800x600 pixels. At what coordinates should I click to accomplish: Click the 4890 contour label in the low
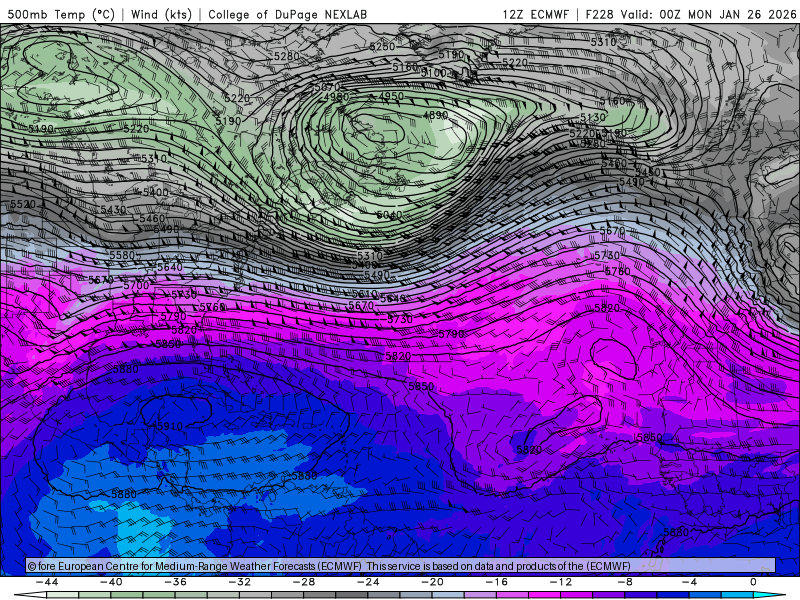tap(435, 115)
